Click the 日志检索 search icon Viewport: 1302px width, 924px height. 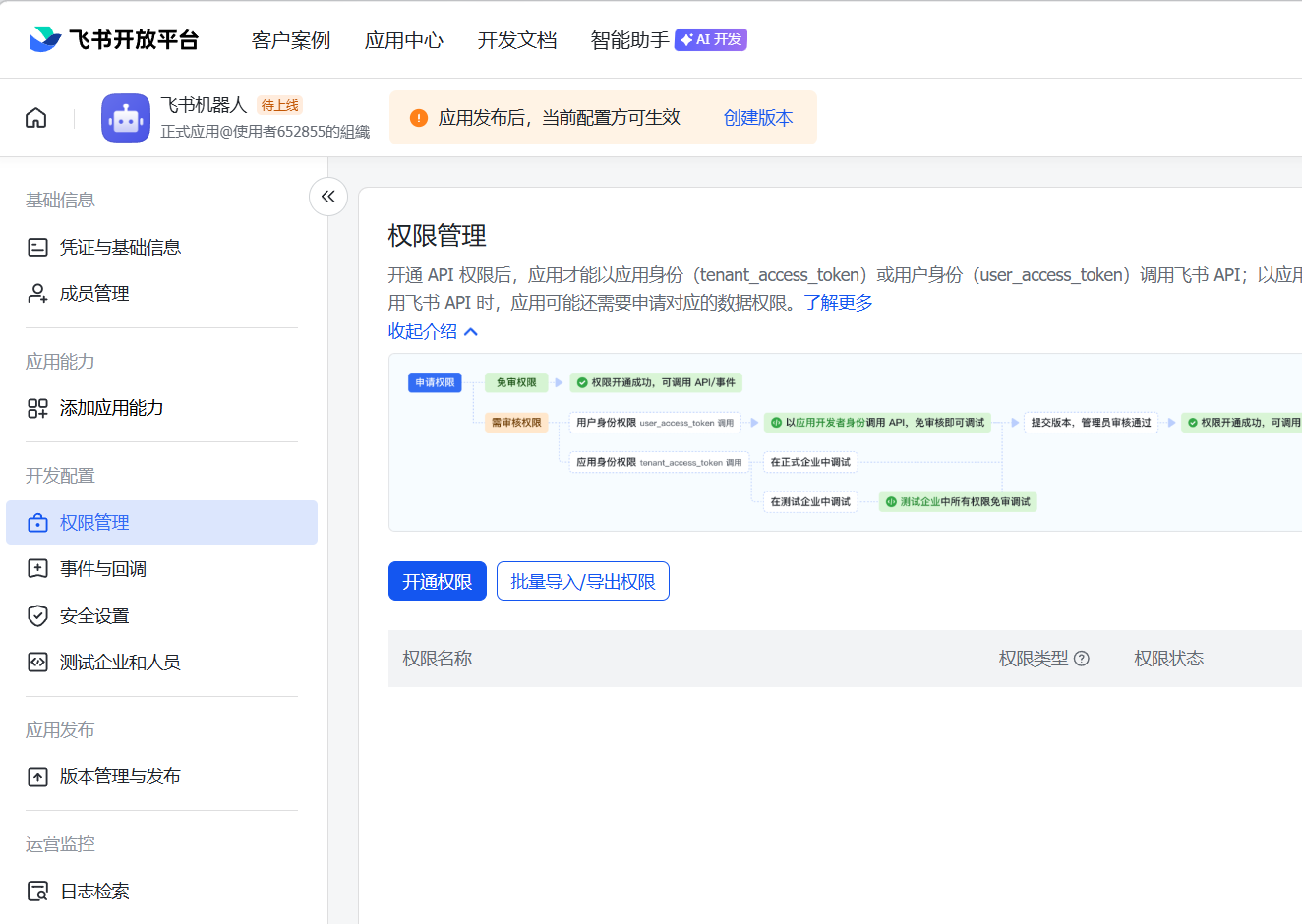coord(37,892)
